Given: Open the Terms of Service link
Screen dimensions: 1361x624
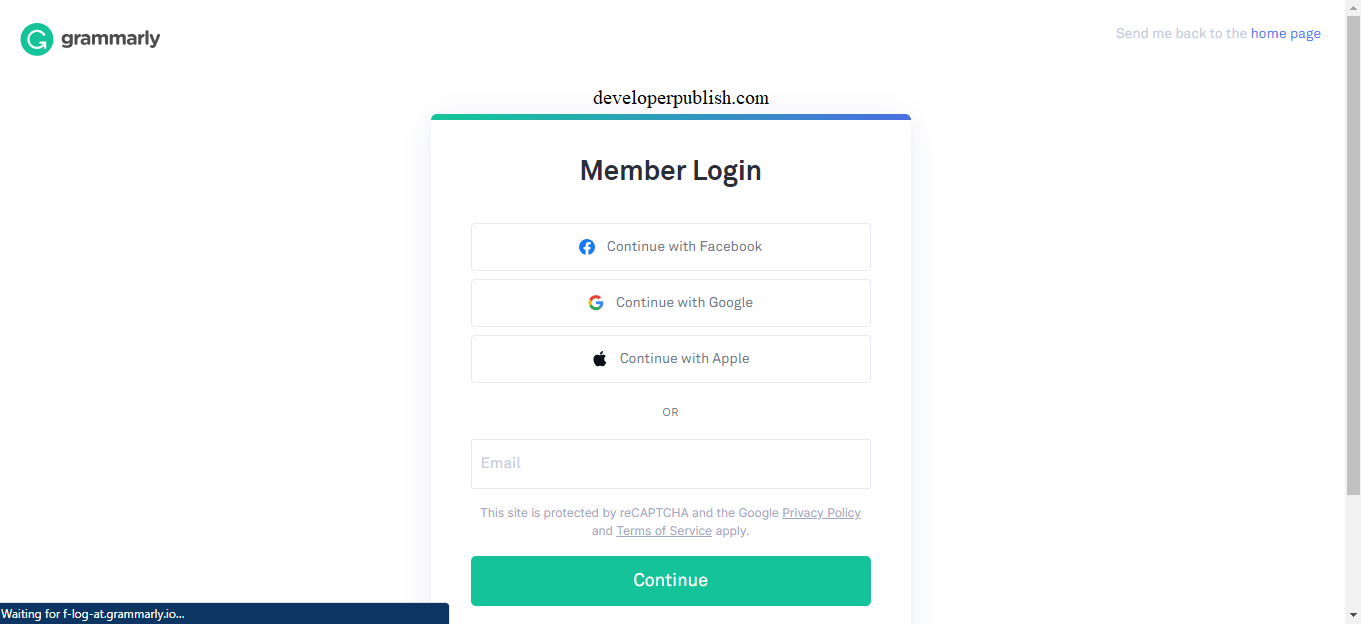Looking at the screenshot, I should [663, 530].
